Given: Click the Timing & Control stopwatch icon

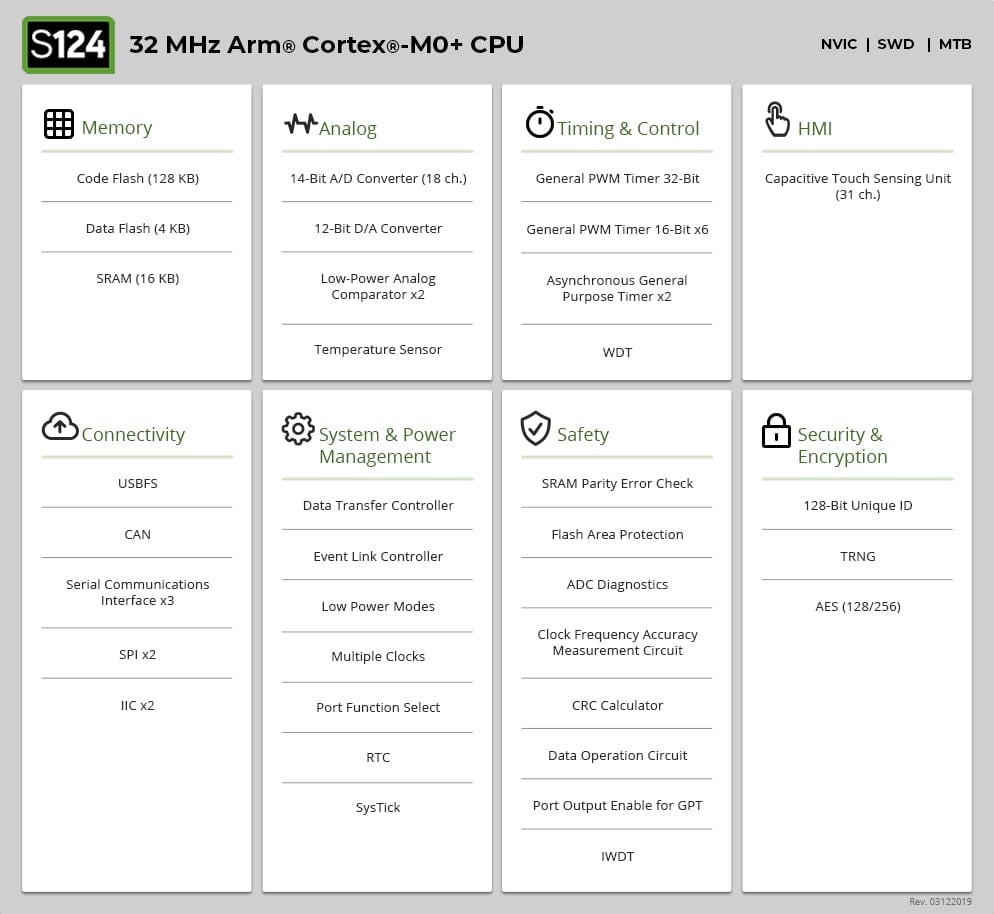Looking at the screenshot, I should point(539,123).
